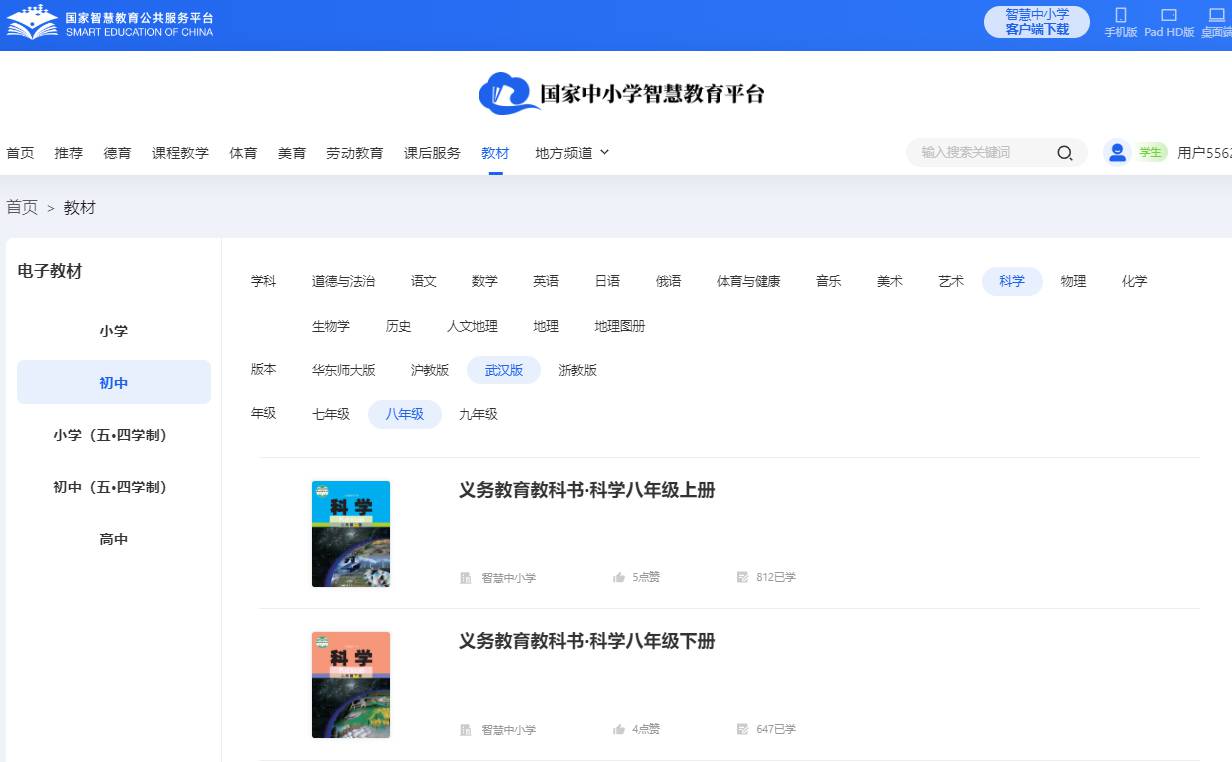This screenshot has width=1232, height=762.
Task: Filter subject by 历史
Action: coord(398,326)
